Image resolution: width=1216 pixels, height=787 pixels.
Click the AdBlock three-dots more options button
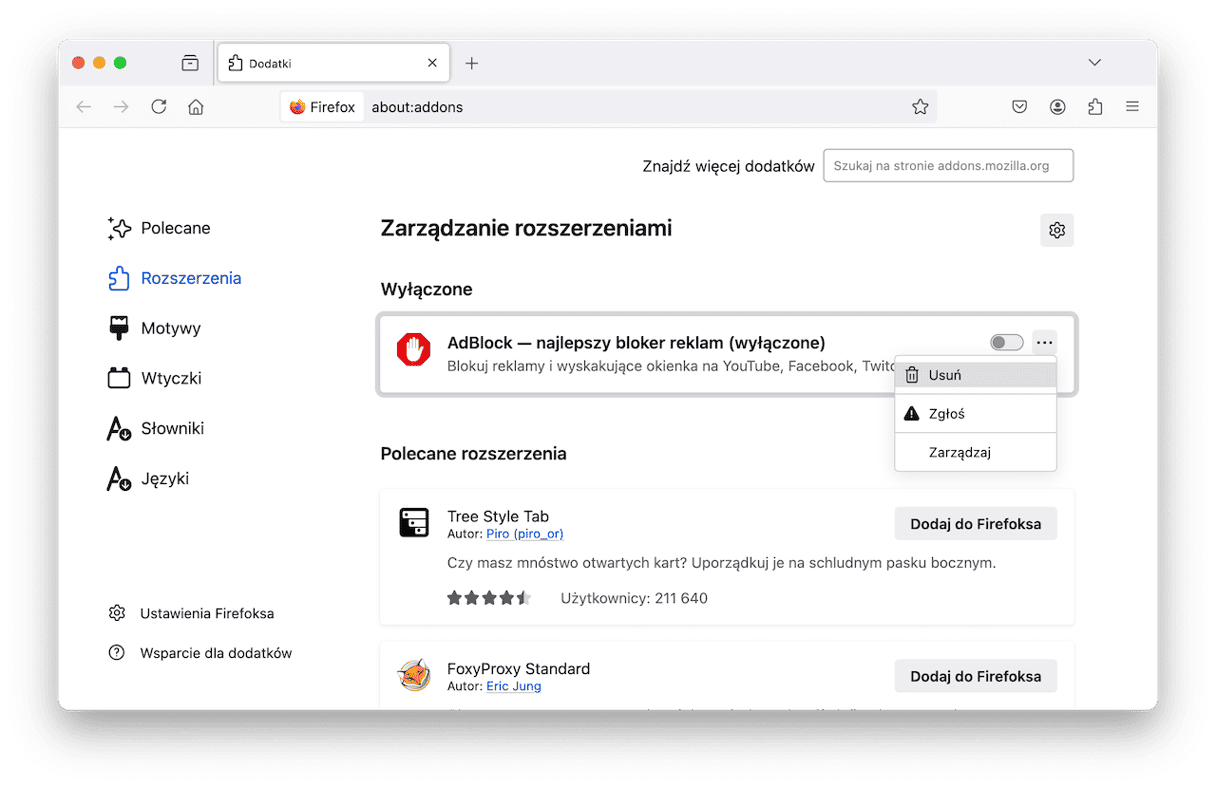pyautogui.click(x=1044, y=343)
